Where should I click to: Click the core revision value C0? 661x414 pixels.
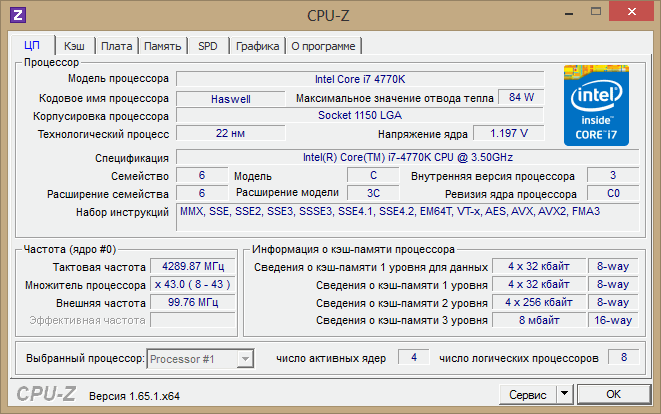pos(613,193)
